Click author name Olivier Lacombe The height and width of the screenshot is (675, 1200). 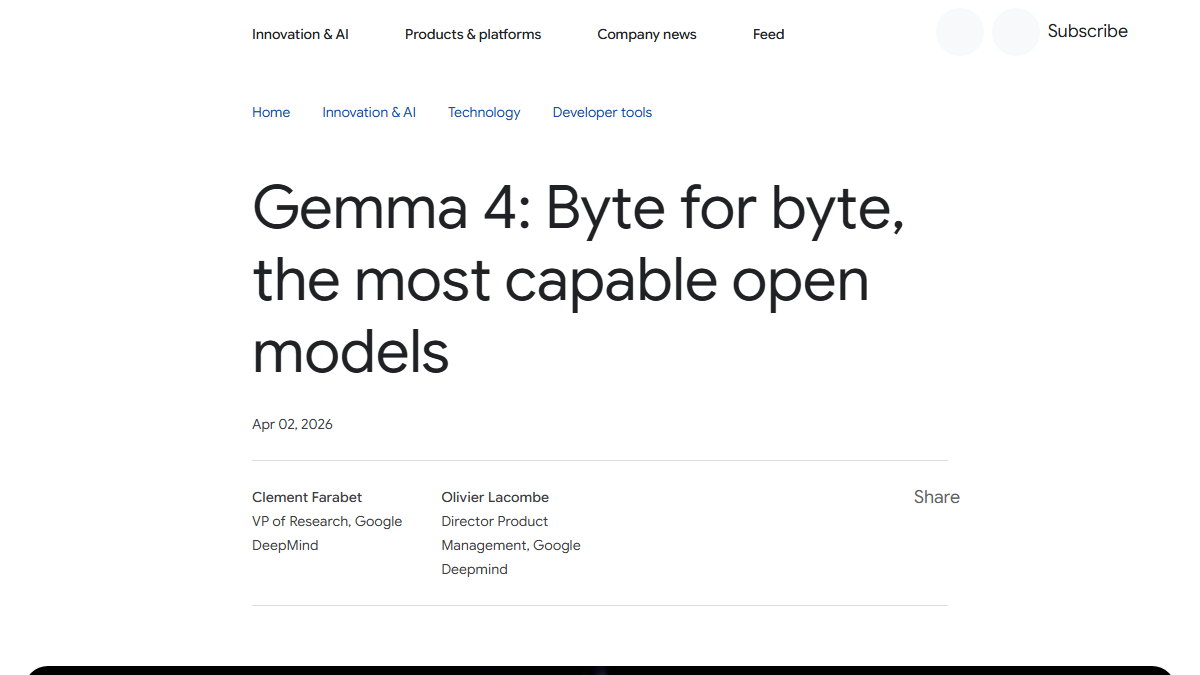(495, 497)
